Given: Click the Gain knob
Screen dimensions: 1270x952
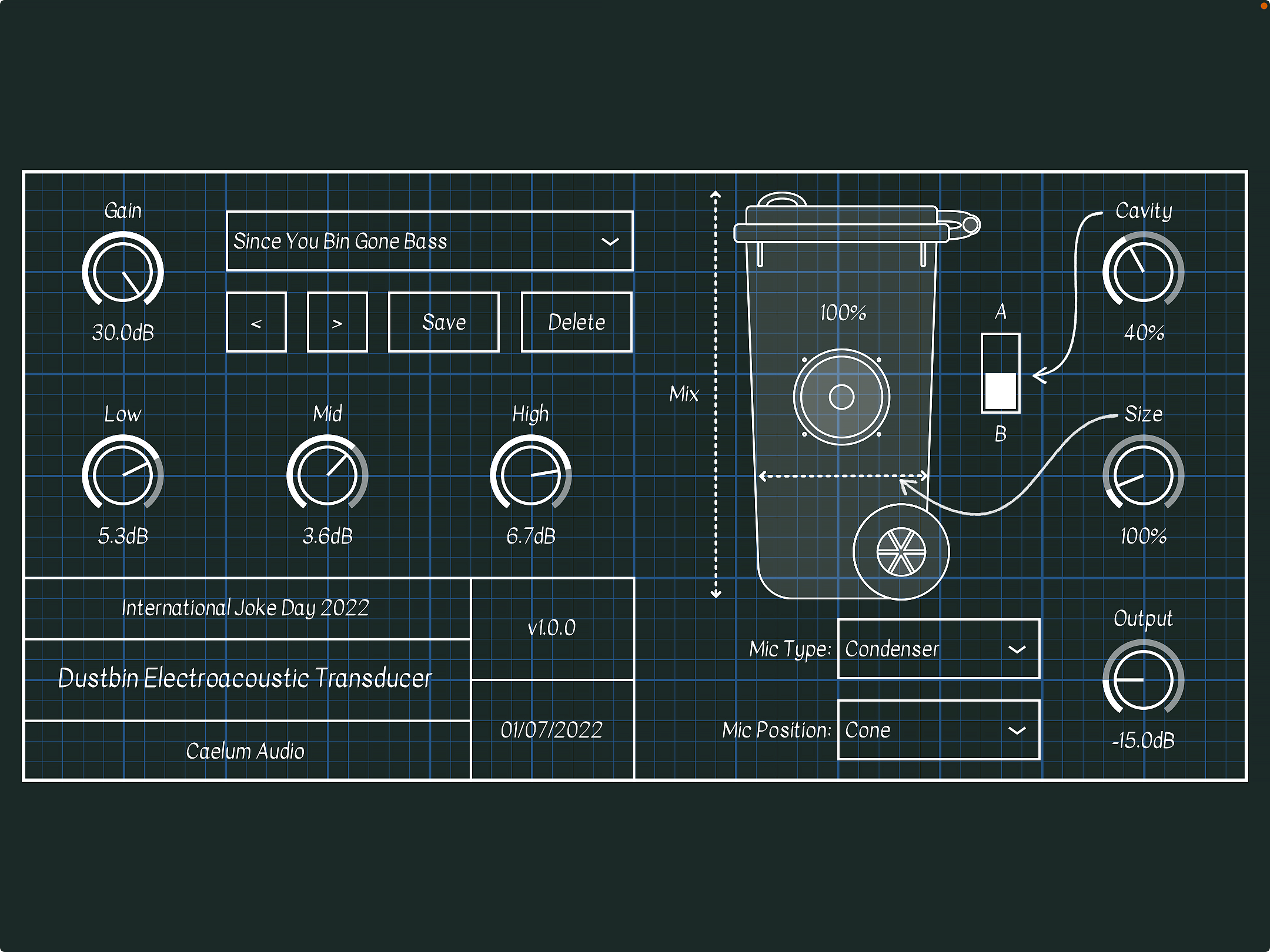Looking at the screenshot, I should tap(123, 272).
